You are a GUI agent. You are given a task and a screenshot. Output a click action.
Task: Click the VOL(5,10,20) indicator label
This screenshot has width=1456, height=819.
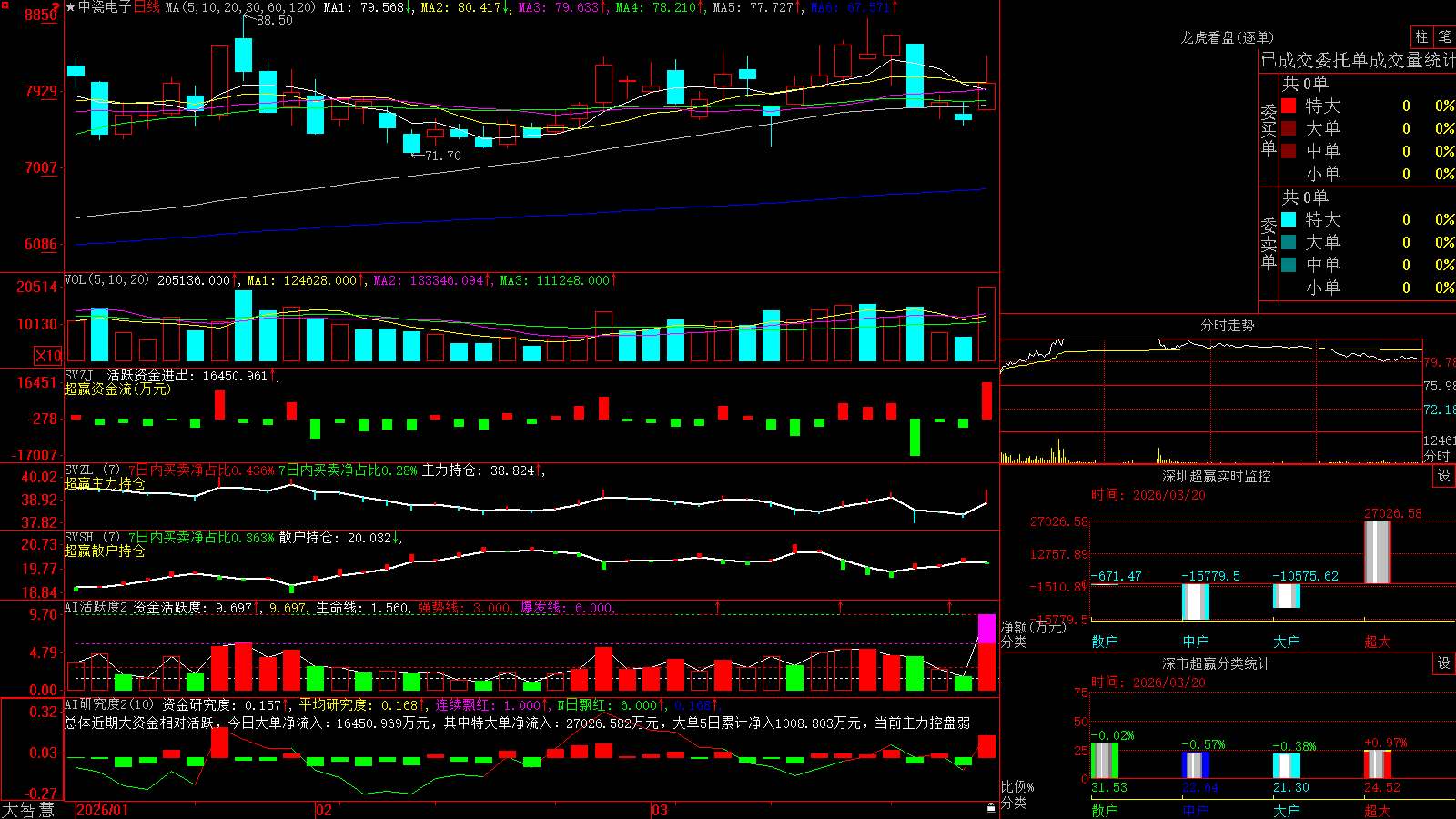pos(106,279)
